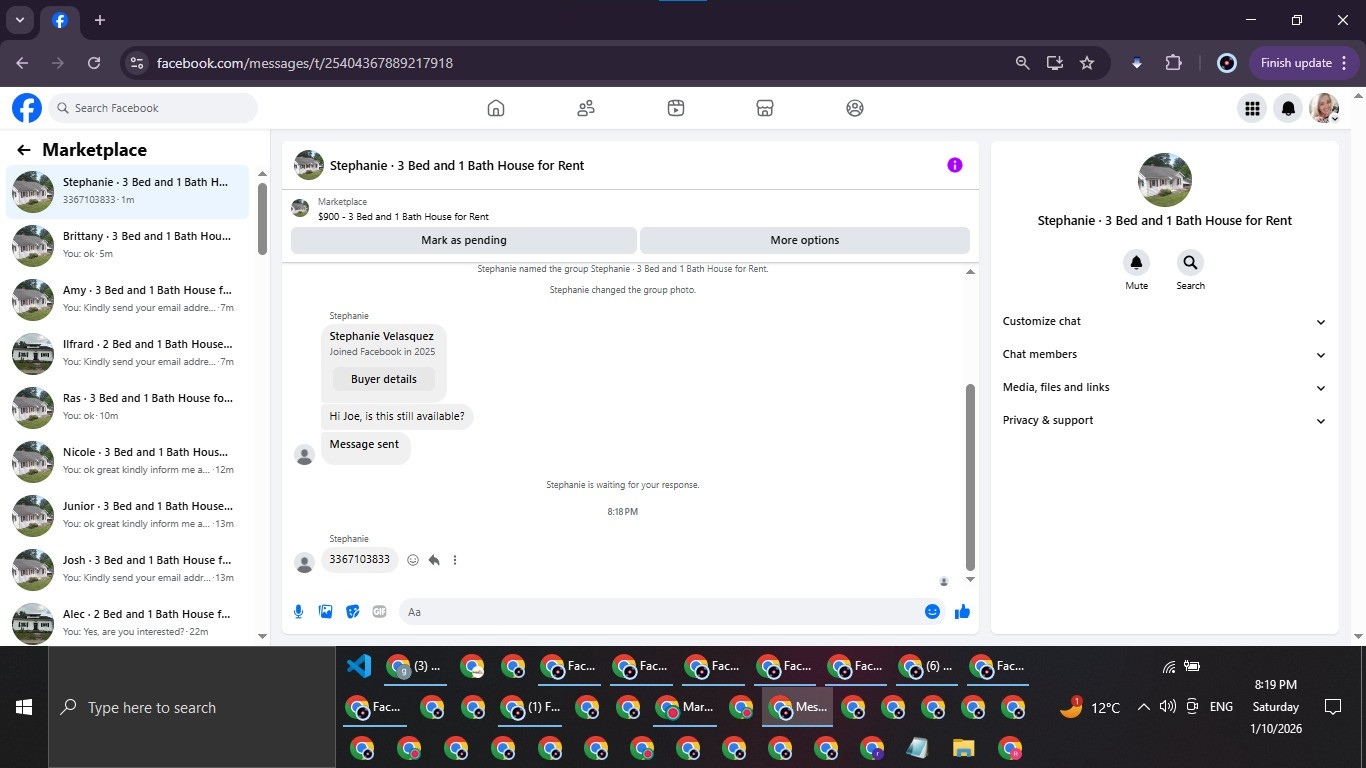
Task: Open Chrome extensions puzzle icon
Action: pos(1173,63)
